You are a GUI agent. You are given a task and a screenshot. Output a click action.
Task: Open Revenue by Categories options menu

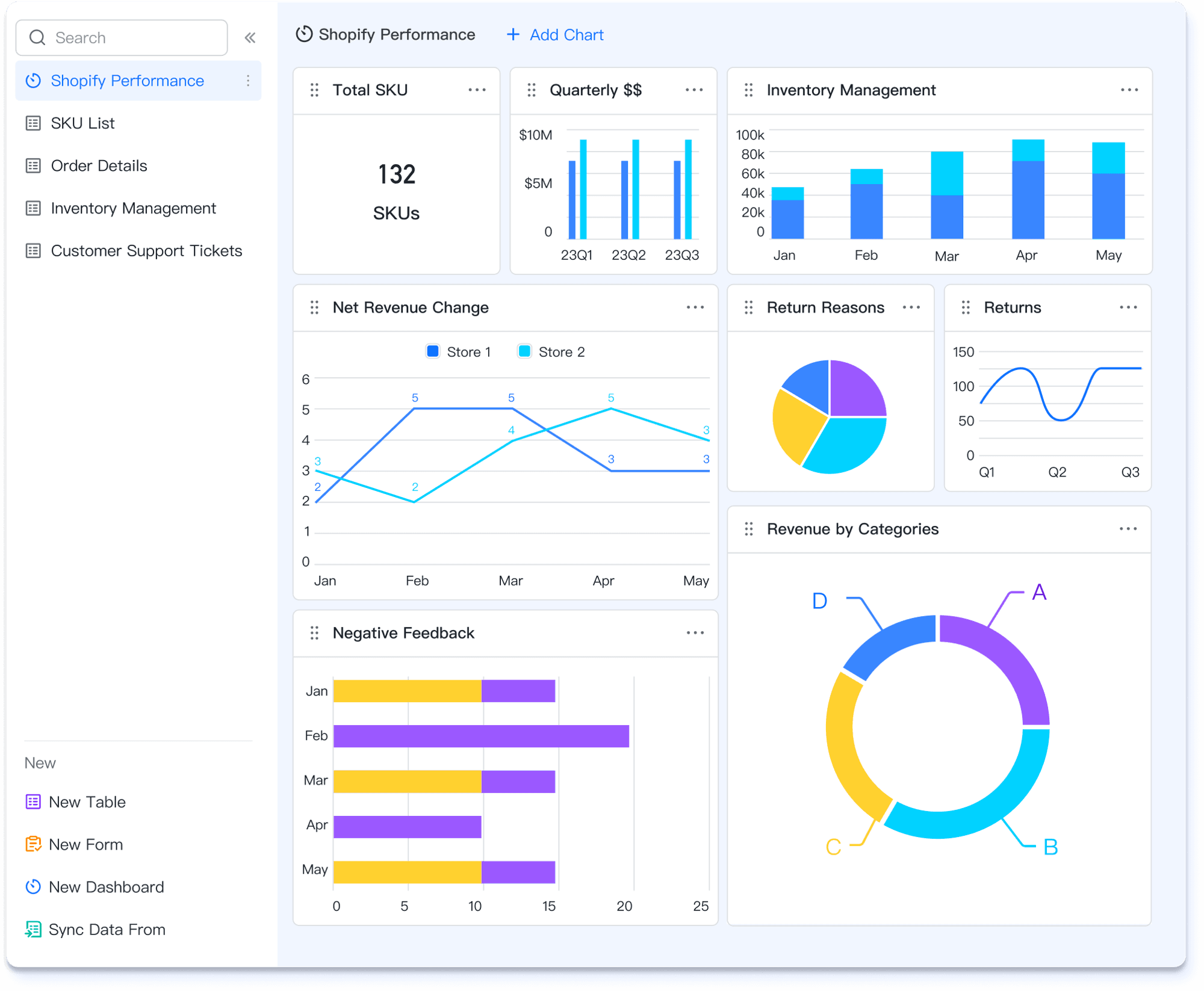[1128, 529]
